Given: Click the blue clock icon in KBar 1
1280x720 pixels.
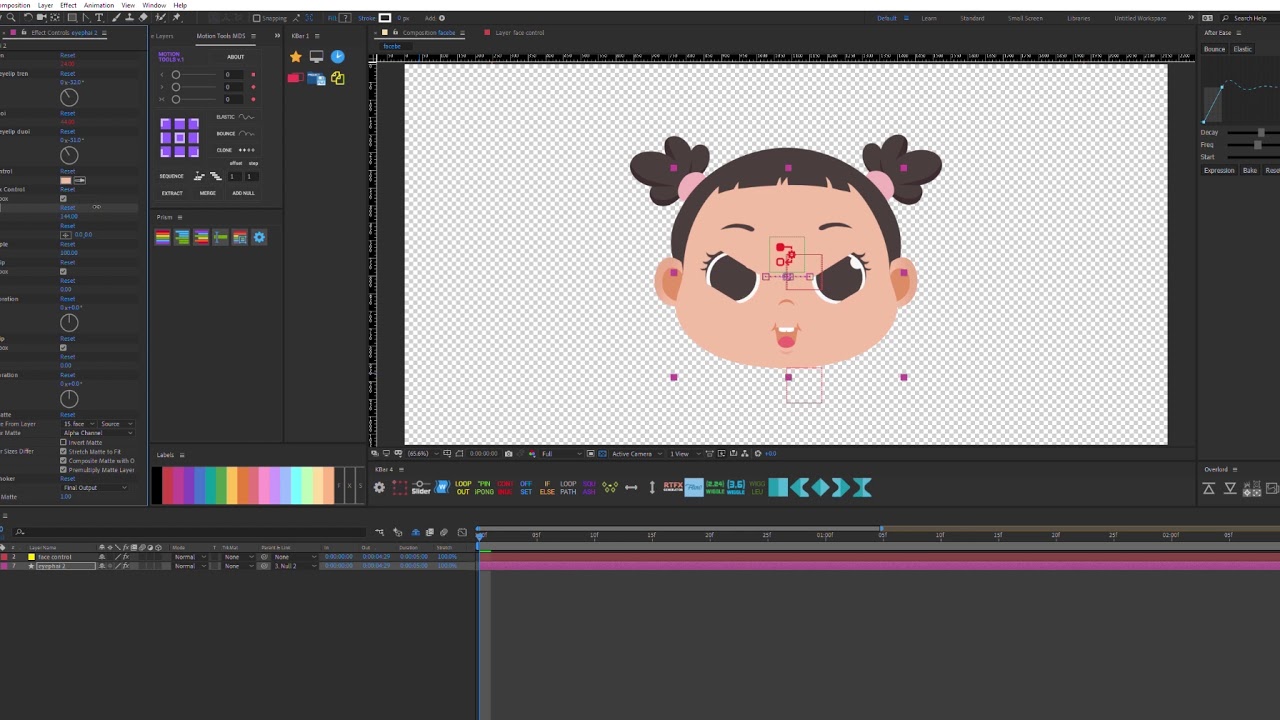Looking at the screenshot, I should click(x=337, y=57).
